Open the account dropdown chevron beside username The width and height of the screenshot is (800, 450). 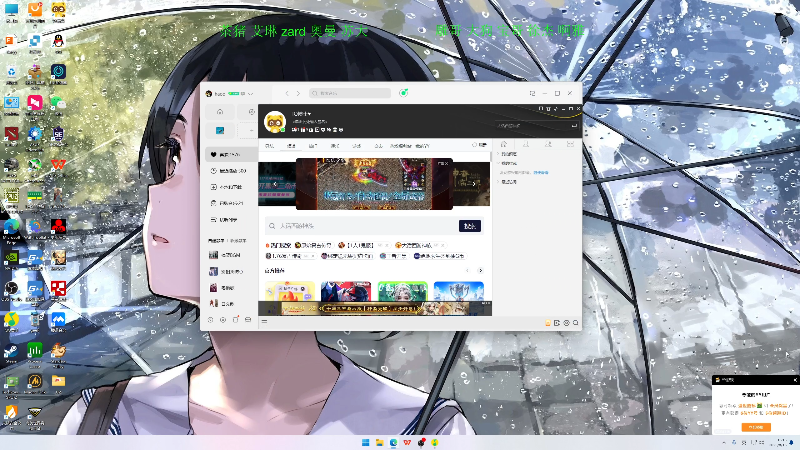coord(251,94)
